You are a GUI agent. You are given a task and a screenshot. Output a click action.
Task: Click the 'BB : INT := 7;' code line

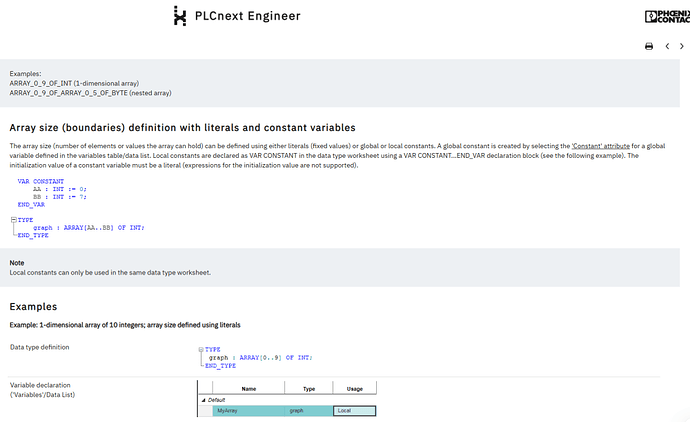click(x=59, y=197)
